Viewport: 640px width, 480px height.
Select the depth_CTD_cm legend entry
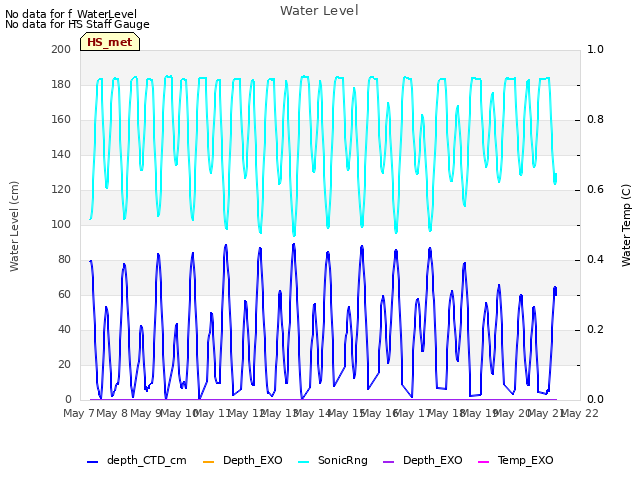tap(137, 461)
